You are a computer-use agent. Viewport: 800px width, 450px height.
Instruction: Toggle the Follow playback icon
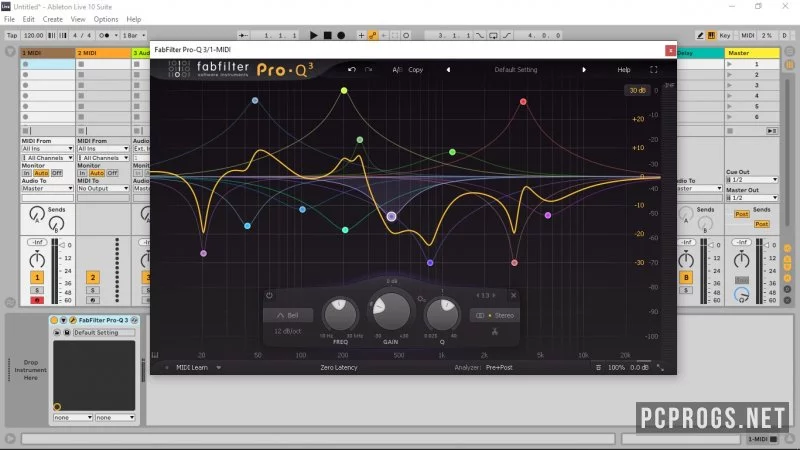[243, 35]
